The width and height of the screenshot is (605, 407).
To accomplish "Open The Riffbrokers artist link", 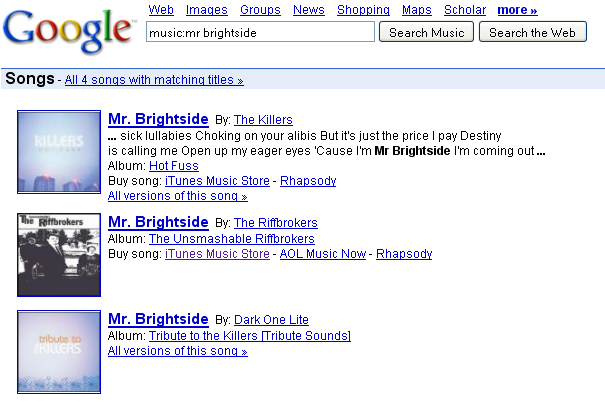I will [x=275, y=223].
